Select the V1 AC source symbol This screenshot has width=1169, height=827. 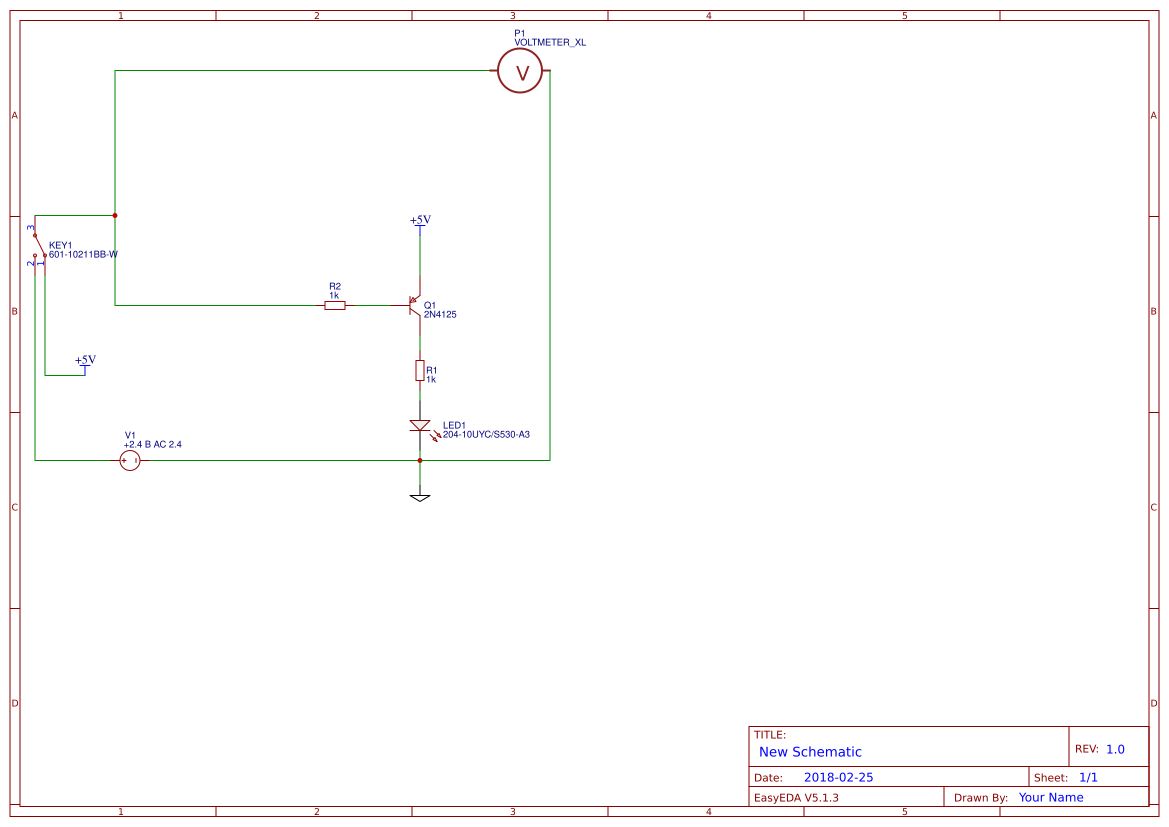click(x=130, y=460)
